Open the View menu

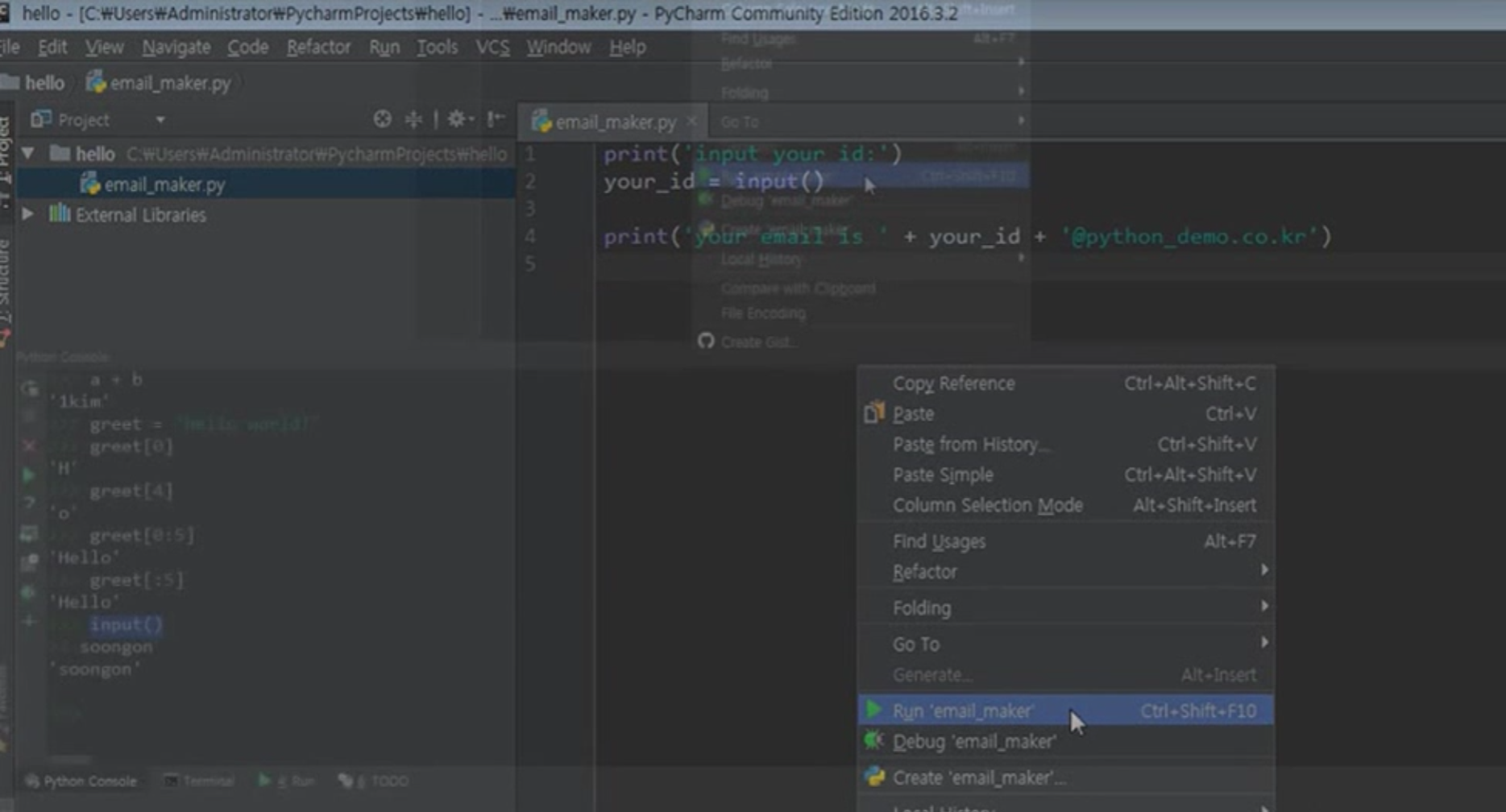[x=105, y=48]
